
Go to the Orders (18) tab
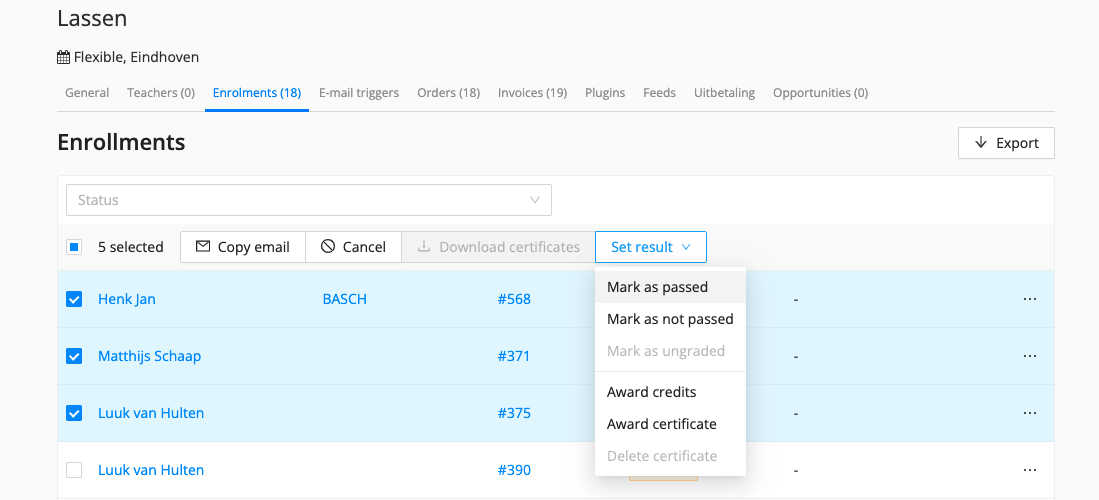(x=449, y=93)
